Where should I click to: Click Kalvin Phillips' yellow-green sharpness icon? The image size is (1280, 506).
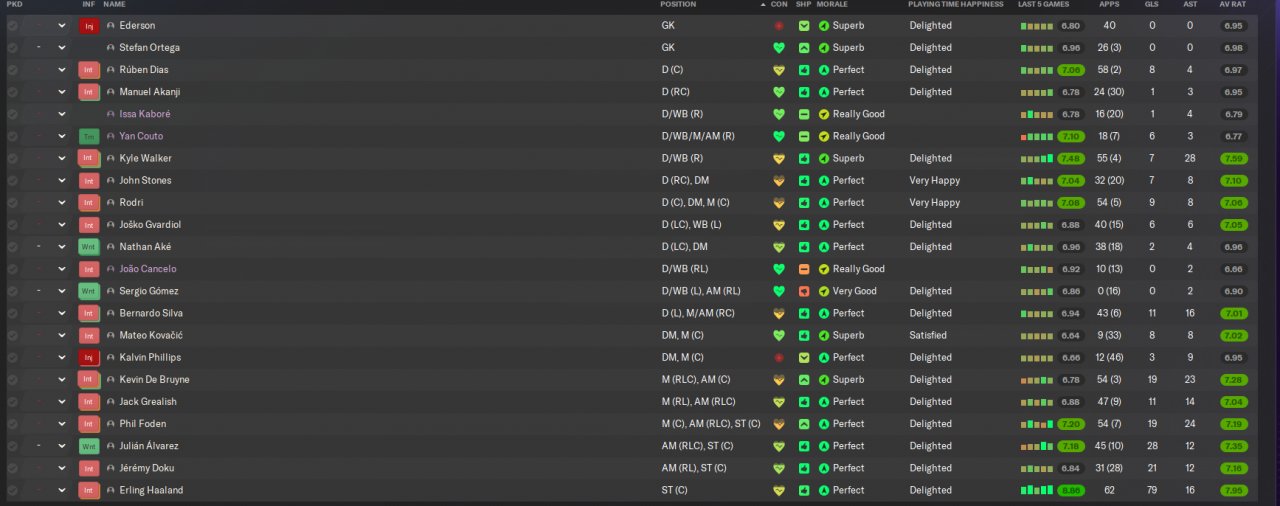pos(804,358)
